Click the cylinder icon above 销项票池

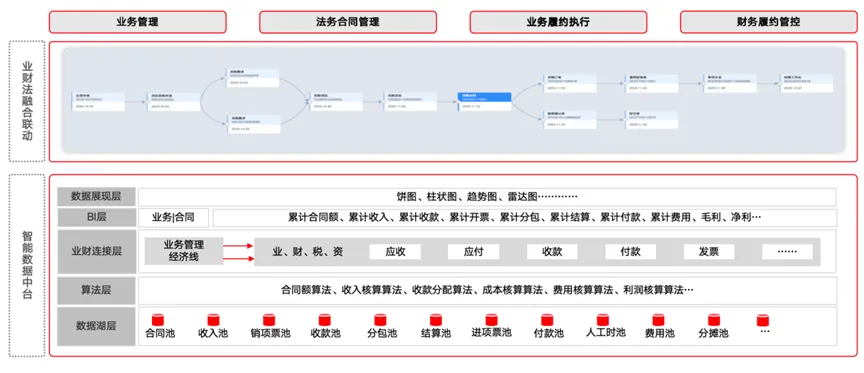click(x=269, y=320)
